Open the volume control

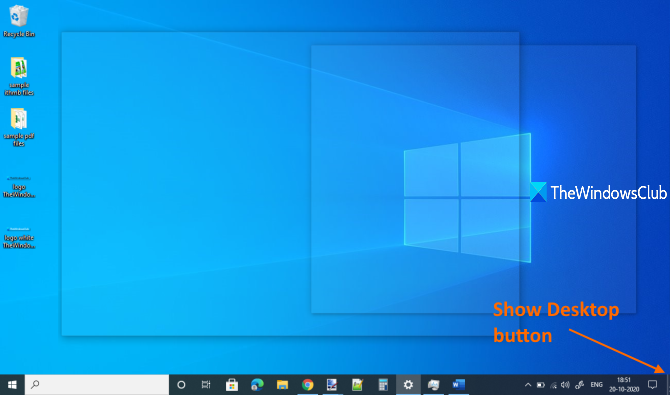pos(565,385)
